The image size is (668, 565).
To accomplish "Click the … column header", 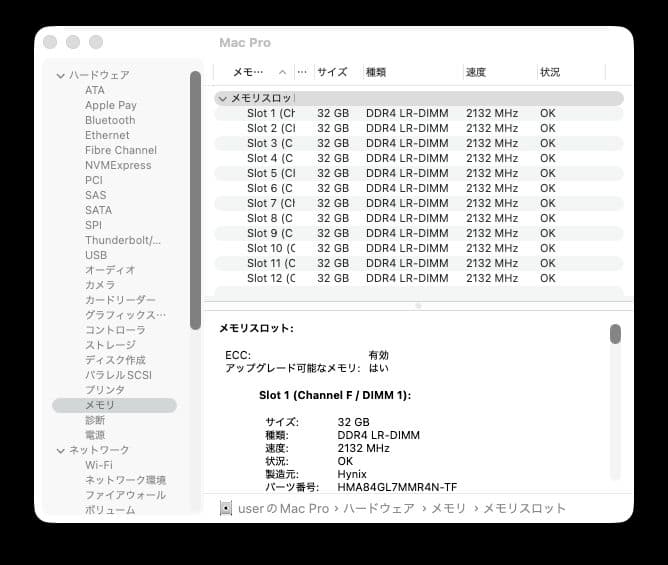I will click(x=302, y=72).
